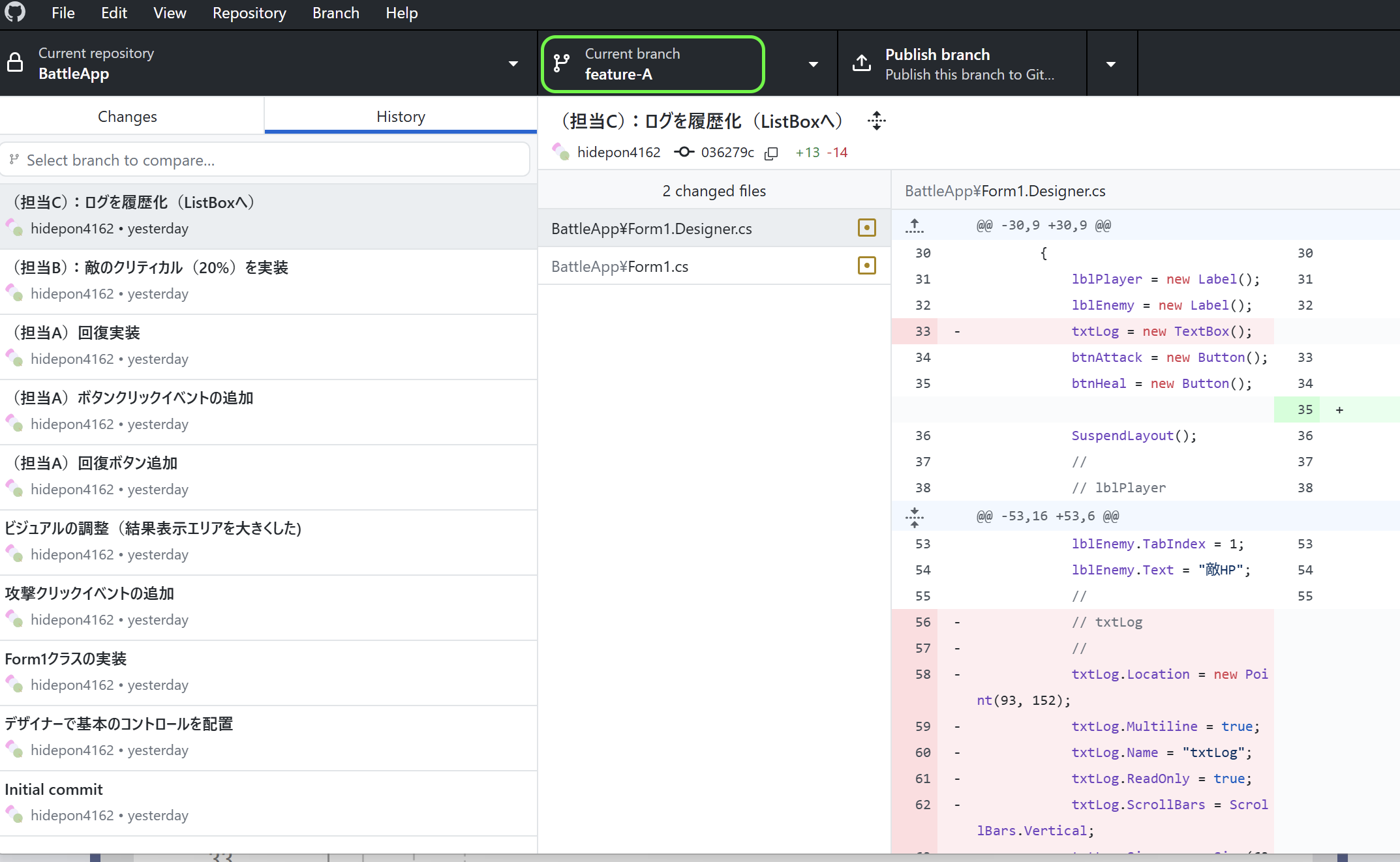This screenshot has height=862, width=1400.
Task: Open the Current branch dropdown arrow
Action: (x=814, y=64)
